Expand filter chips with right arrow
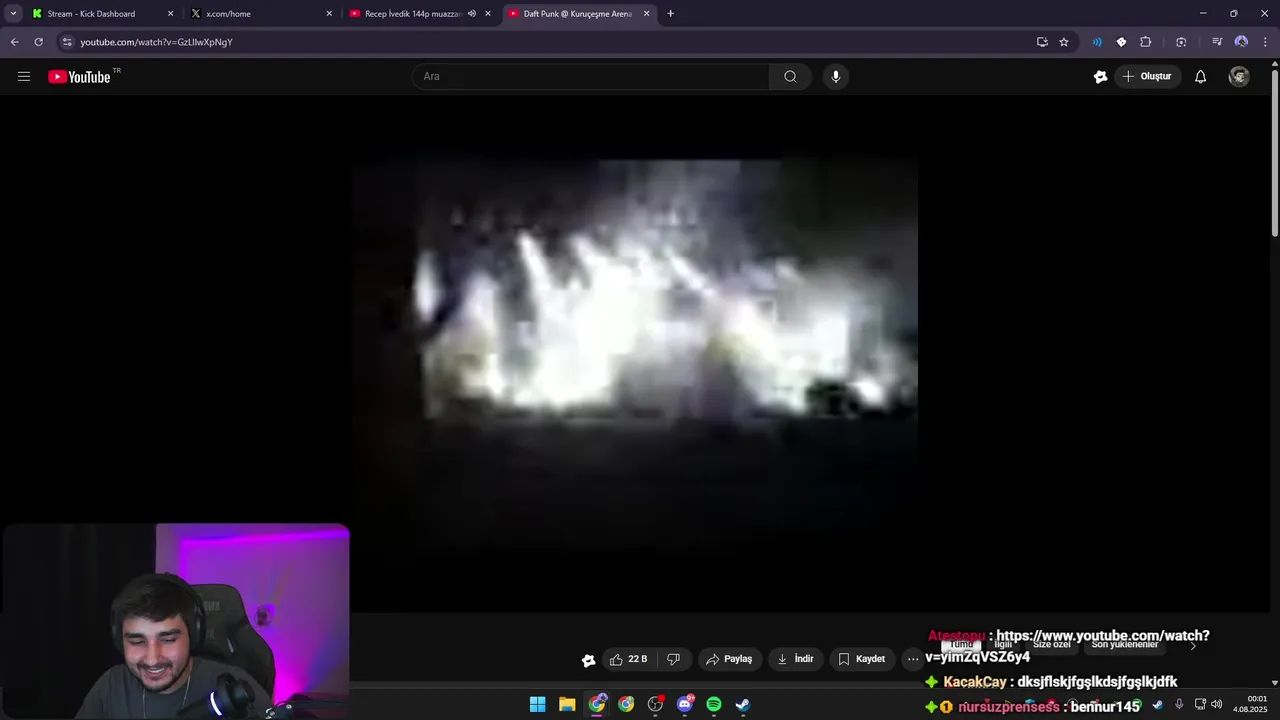The height and width of the screenshot is (720, 1280). [x=1192, y=646]
